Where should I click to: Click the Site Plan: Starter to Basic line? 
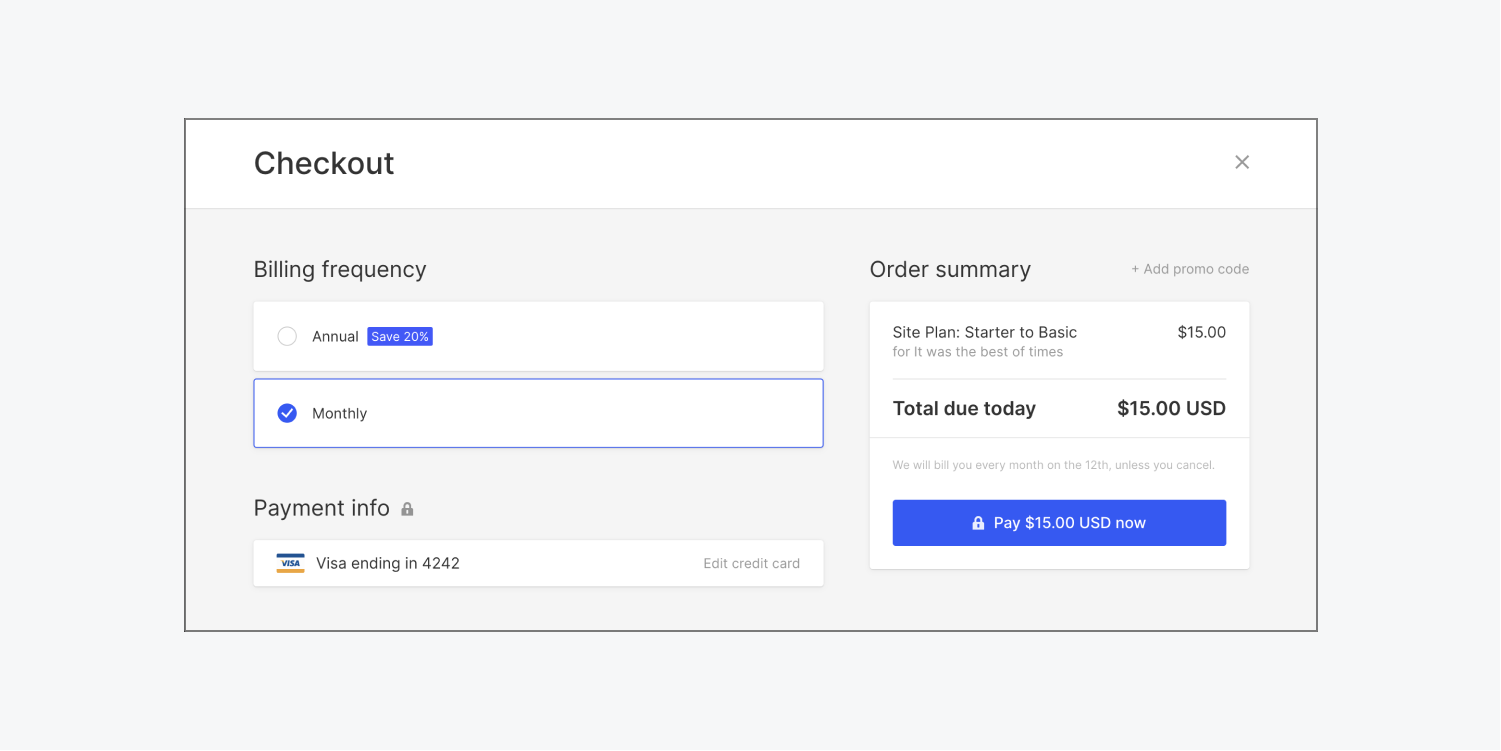tap(984, 332)
